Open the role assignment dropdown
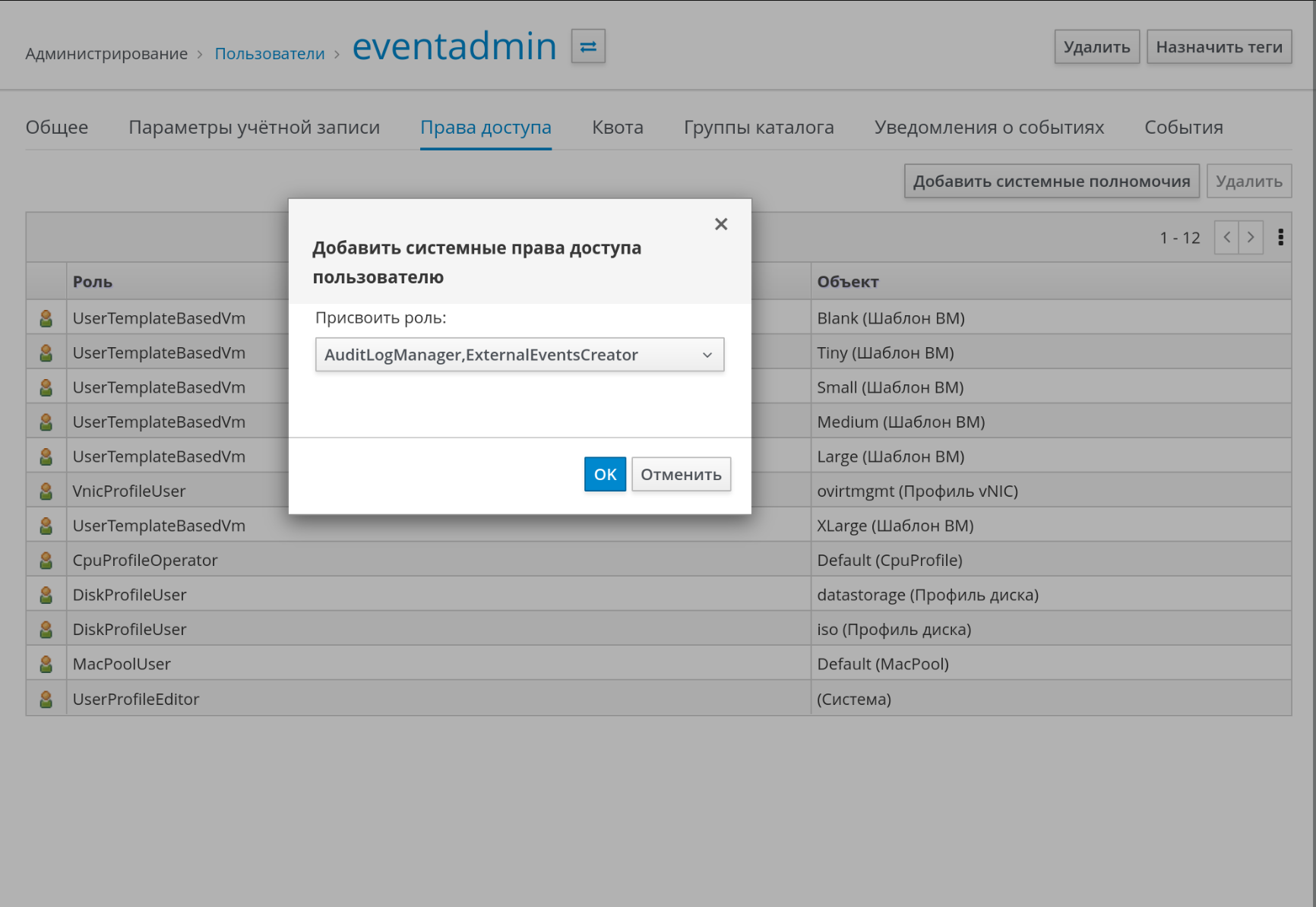The width and height of the screenshot is (1316, 907). click(520, 355)
